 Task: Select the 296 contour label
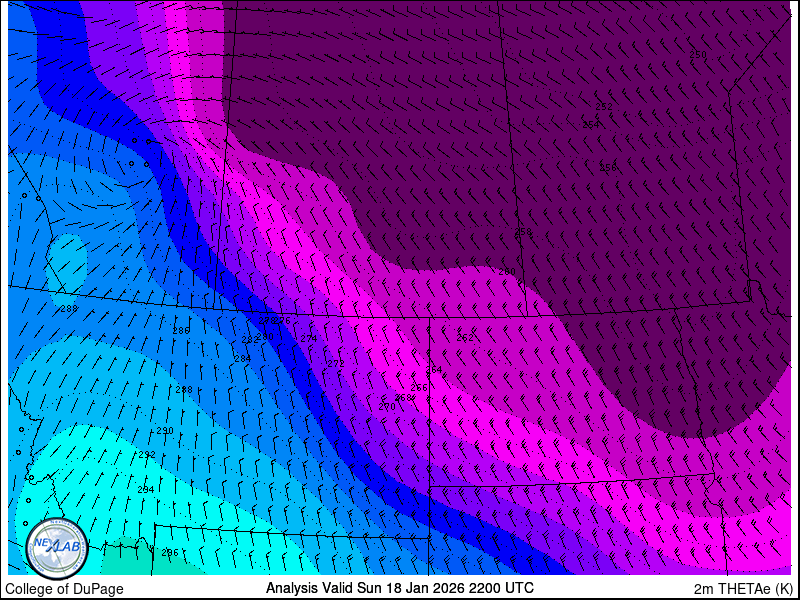coord(170,553)
